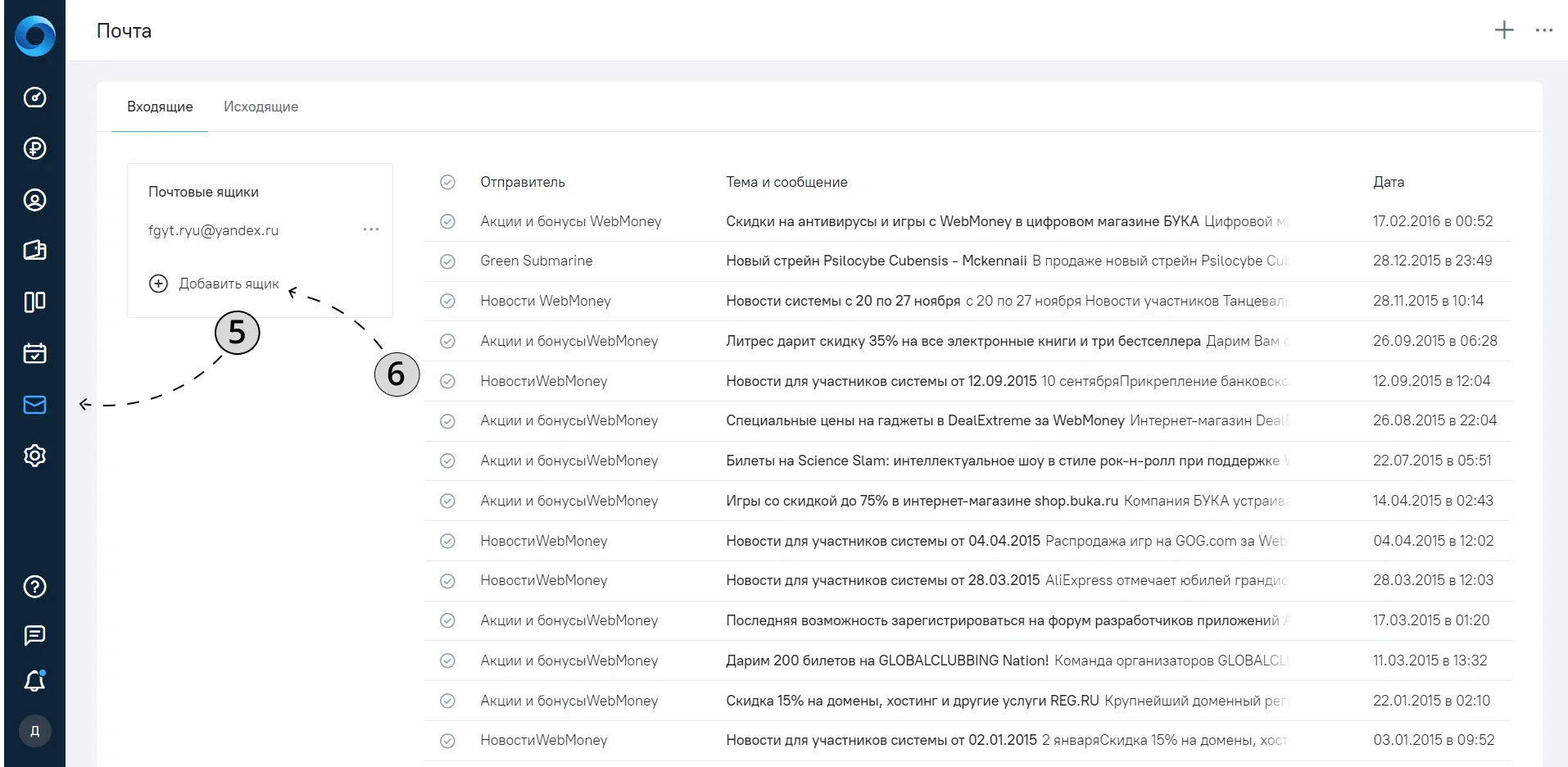Select the email dated 28.03.2015 checkbox

(447, 581)
